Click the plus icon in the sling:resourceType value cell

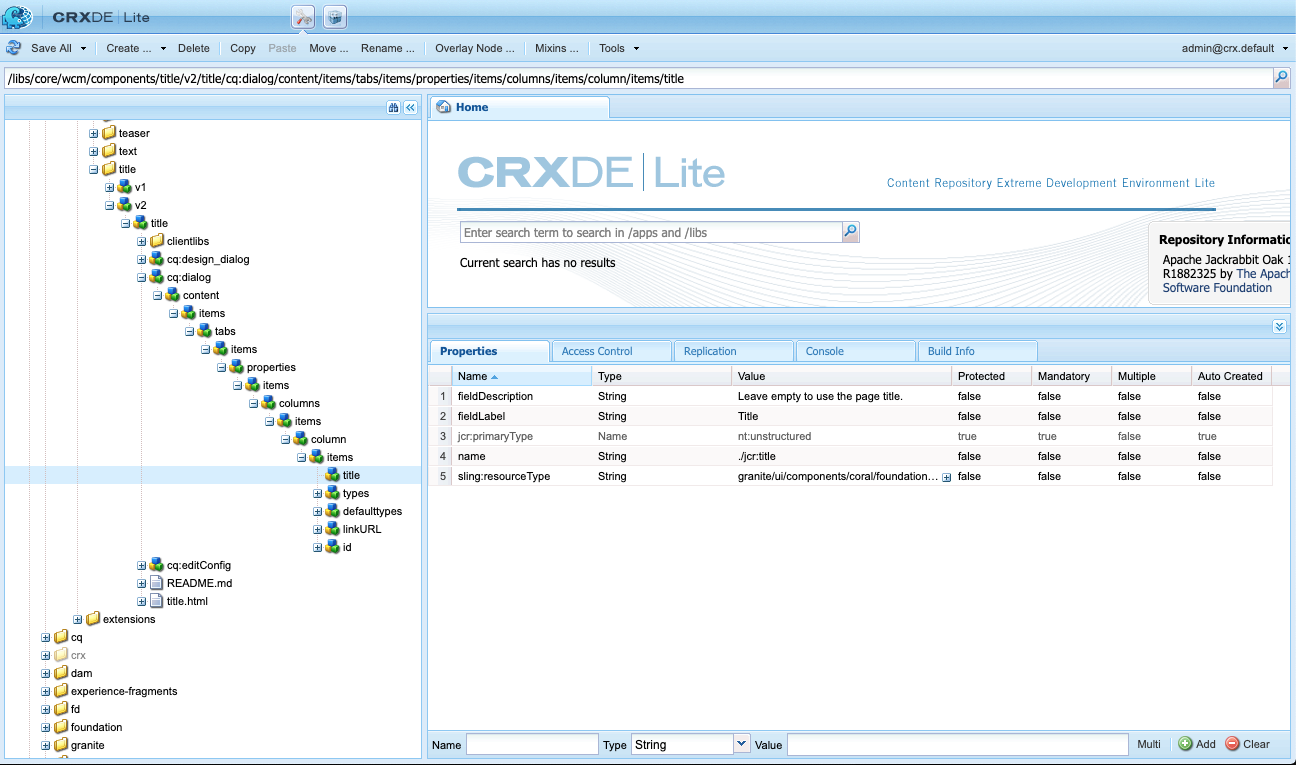(x=946, y=477)
